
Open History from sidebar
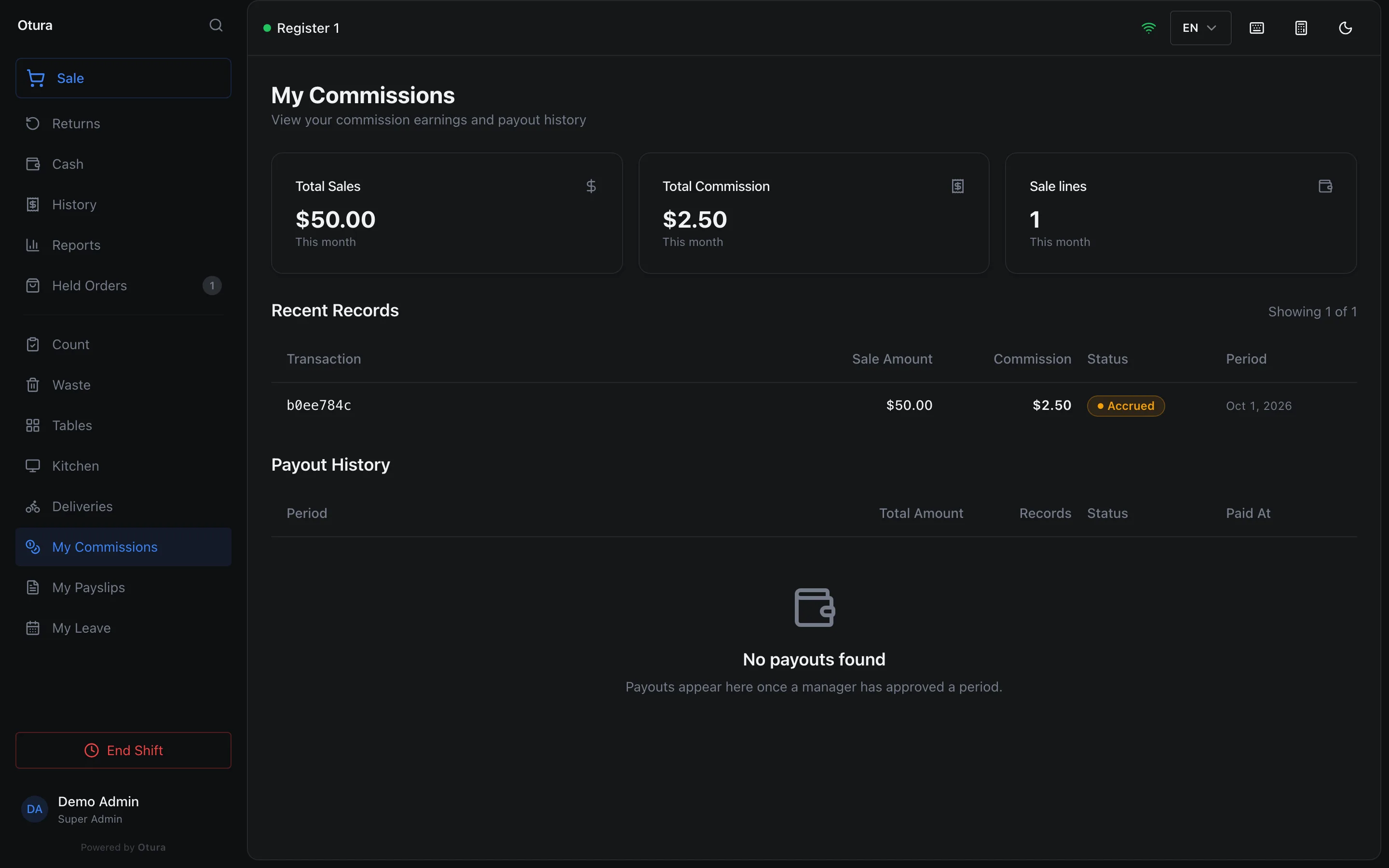(x=123, y=205)
